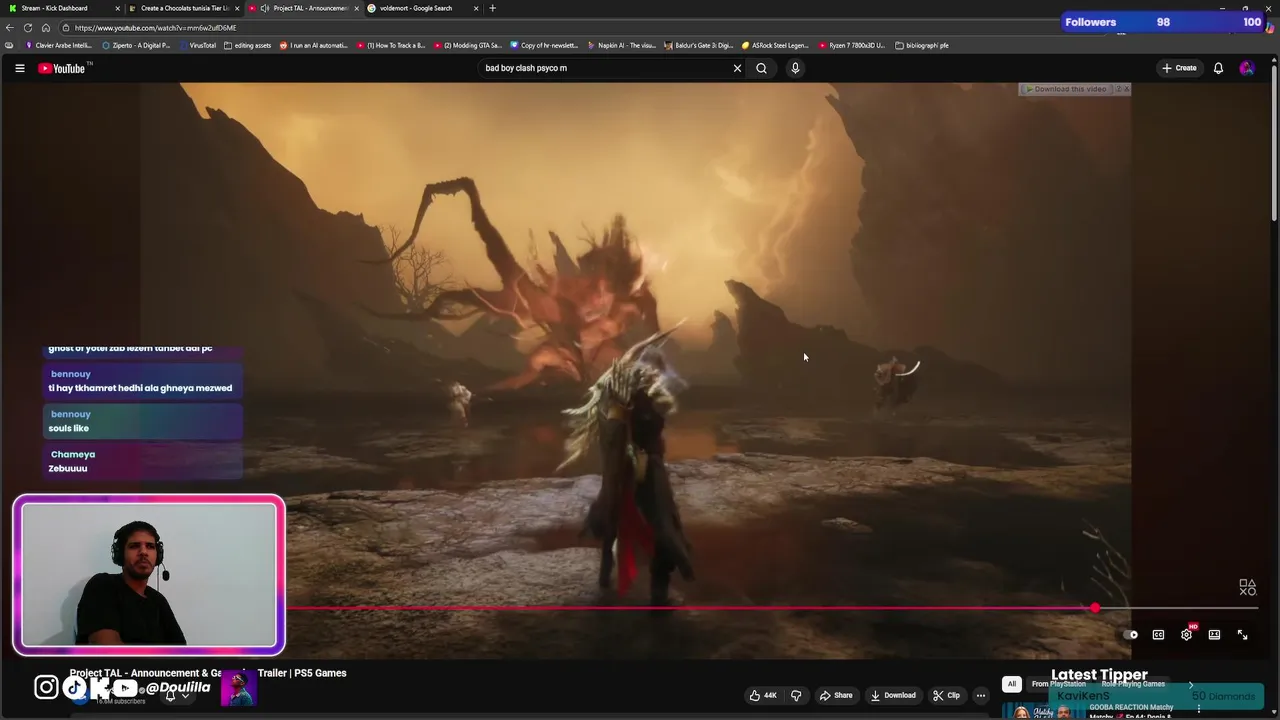The image size is (1280, 720).
Task: Open Clavier Arabe bookmark
Action: [58, 45]
